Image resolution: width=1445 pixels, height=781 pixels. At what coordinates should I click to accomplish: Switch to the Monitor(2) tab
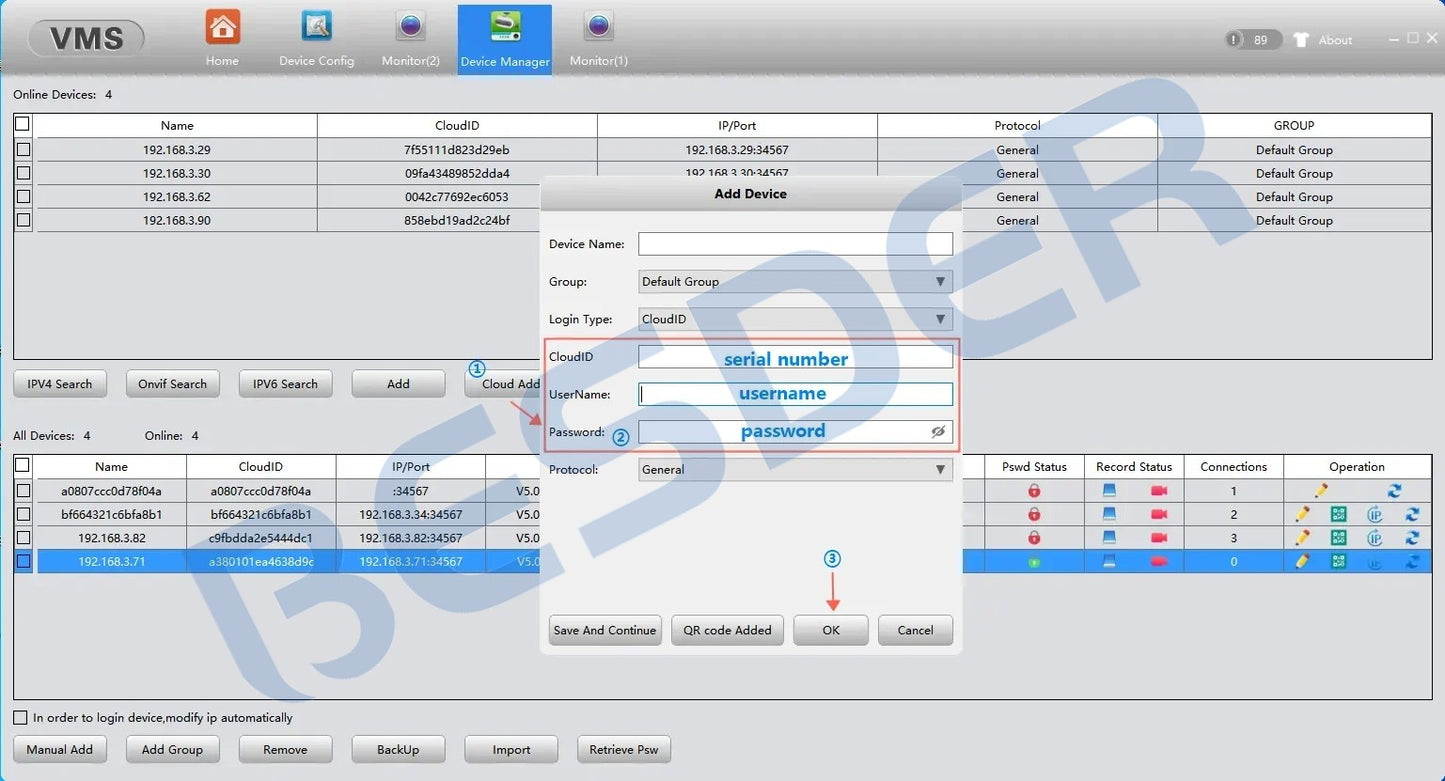click(x=410, y=38)
